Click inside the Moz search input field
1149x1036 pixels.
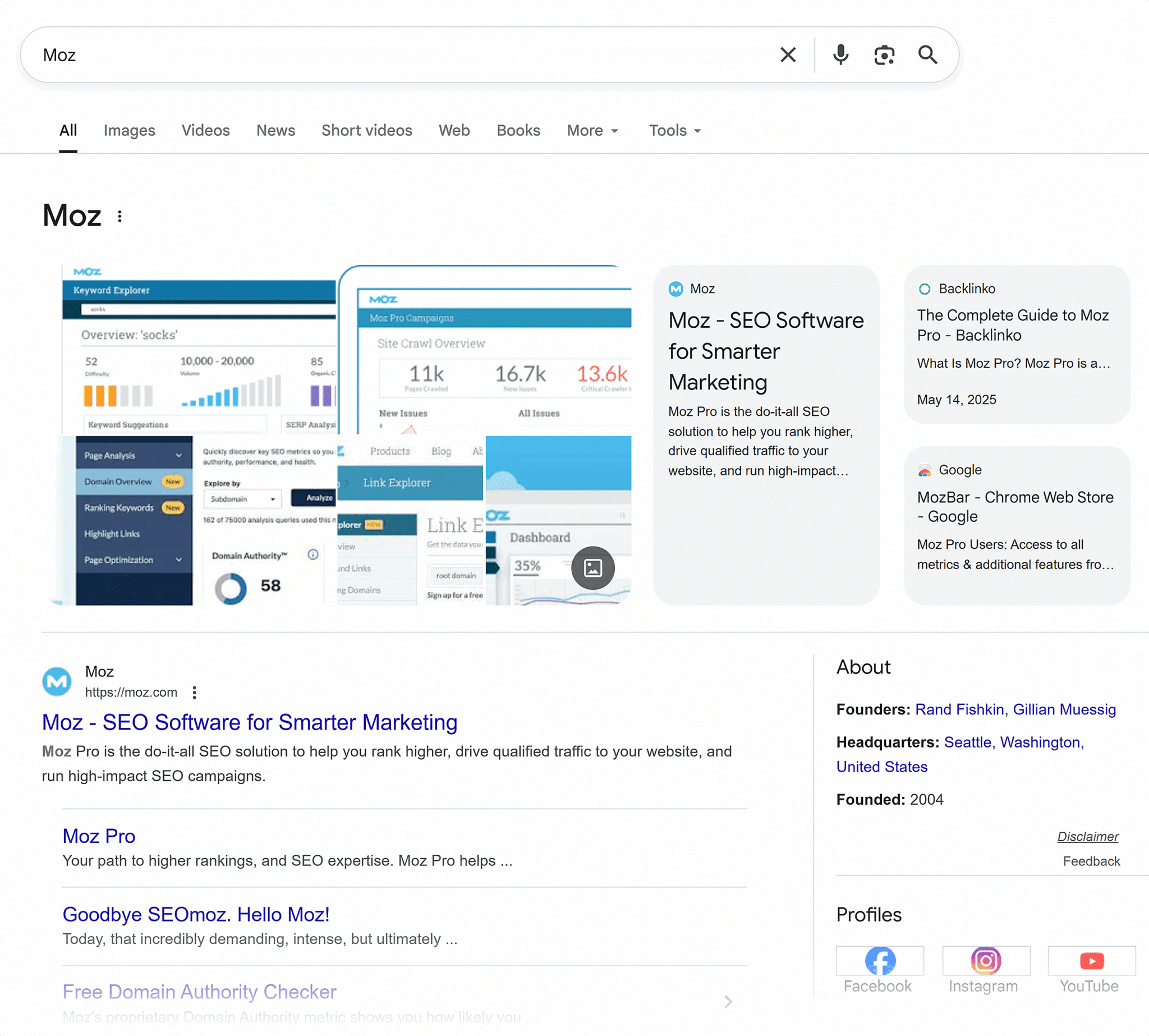[x=398, y=54]
